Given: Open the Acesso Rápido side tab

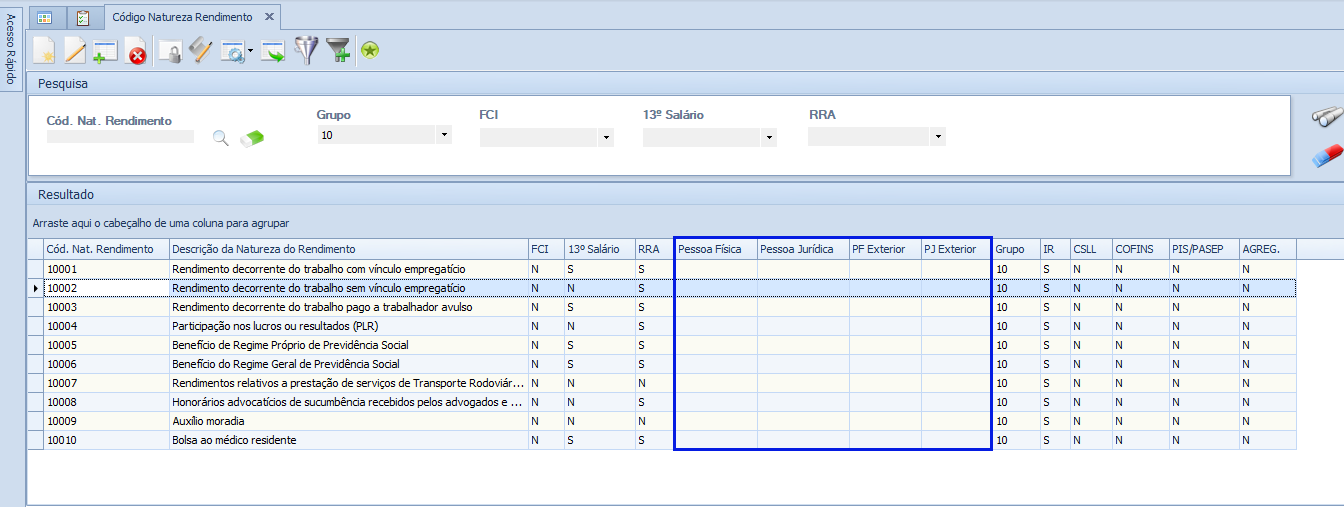Looking at the screenshot, I should point(10,50).
